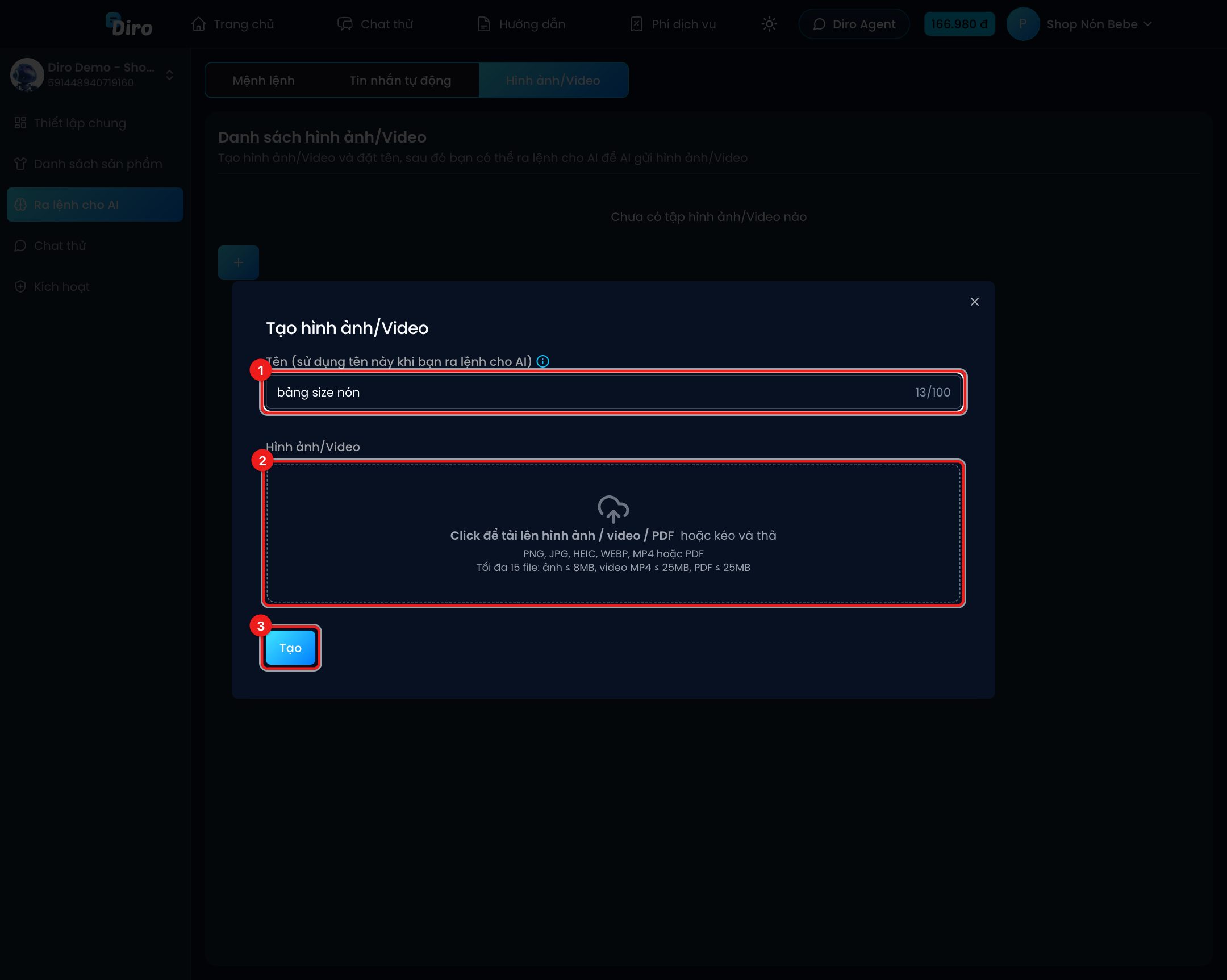Close the Tạo hình ảnh/Video dialog

point(974,302)
